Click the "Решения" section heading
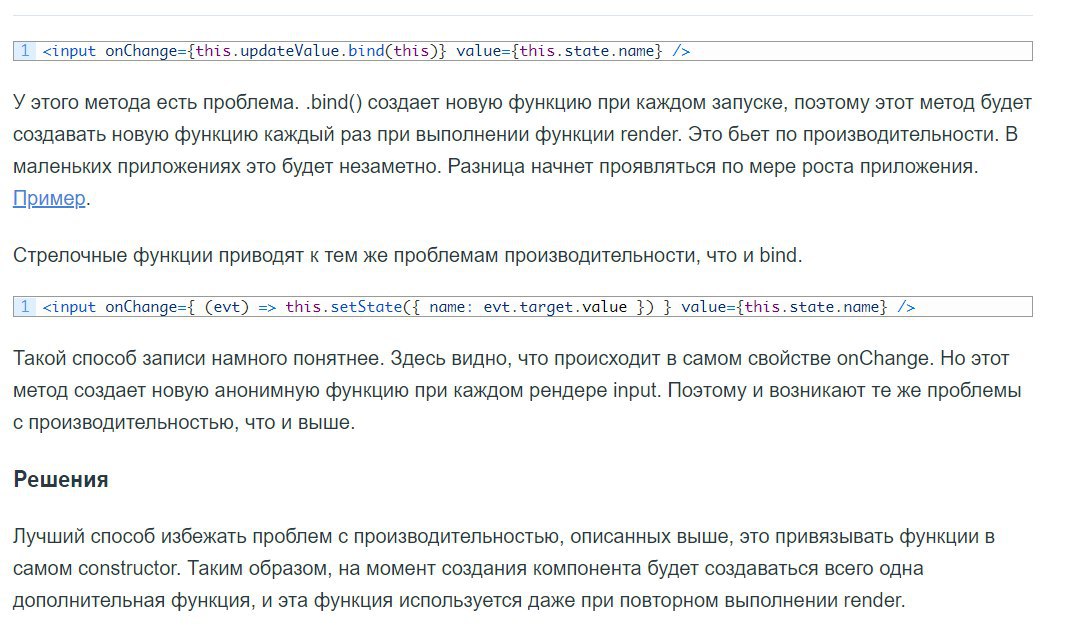 pyautogui.click(x=61, y=479)
